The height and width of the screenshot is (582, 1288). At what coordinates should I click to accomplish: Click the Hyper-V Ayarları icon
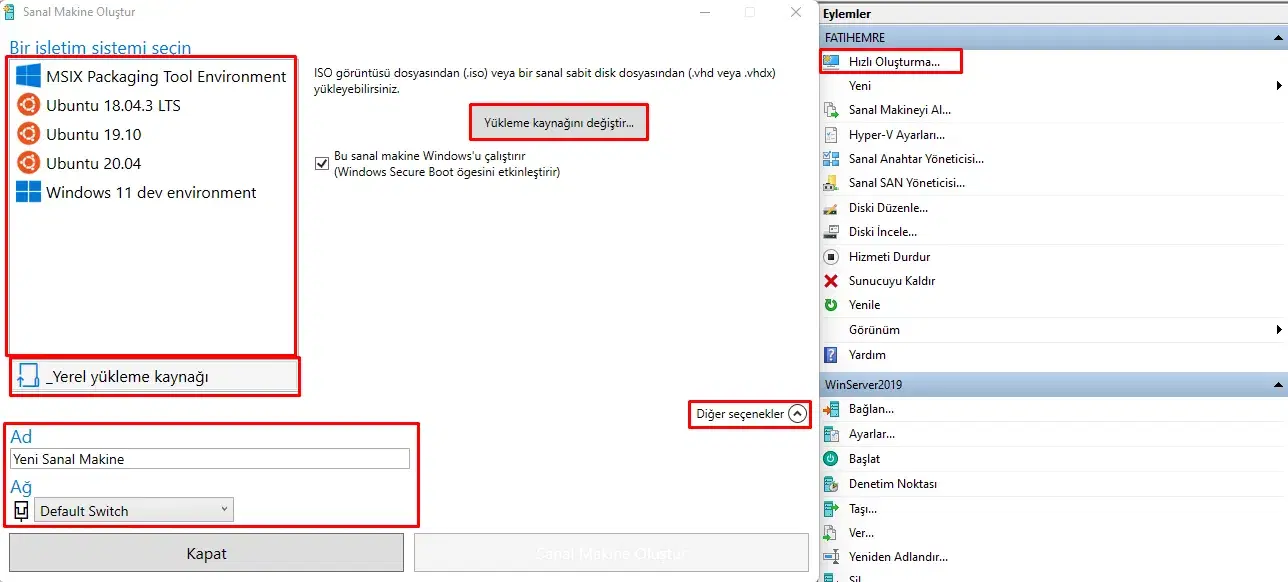(830, 134)
